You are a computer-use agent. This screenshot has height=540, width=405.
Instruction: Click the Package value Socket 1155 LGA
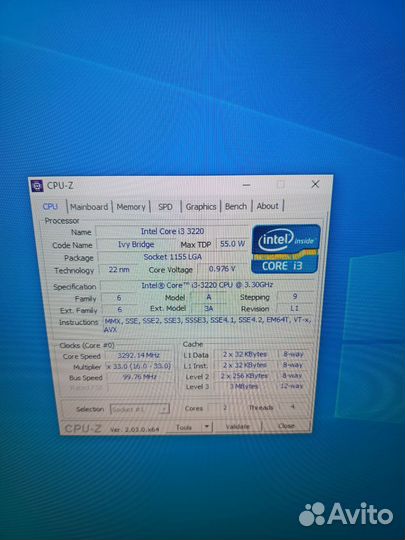click(173, 257)
